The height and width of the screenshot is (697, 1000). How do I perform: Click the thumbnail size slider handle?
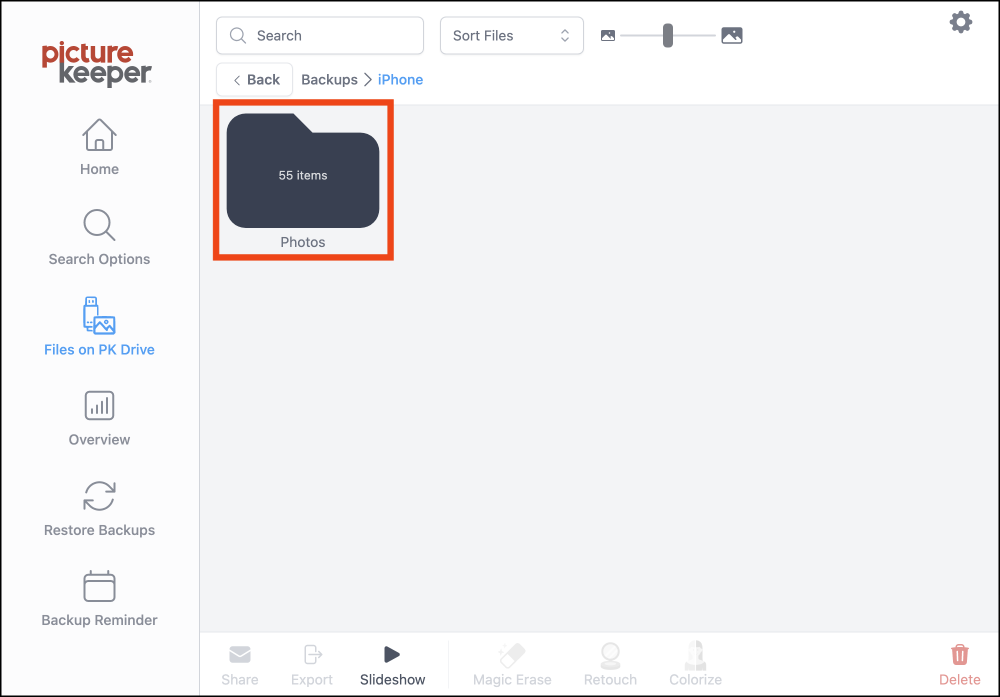click(668, 36)
